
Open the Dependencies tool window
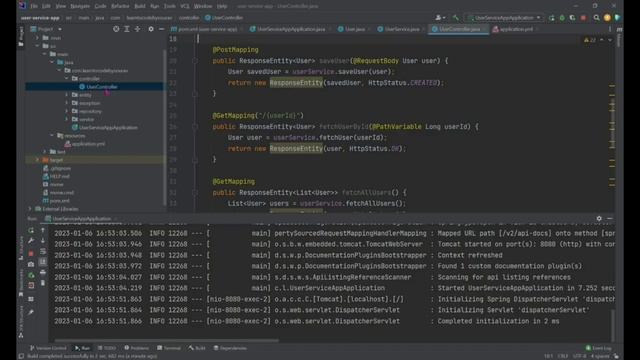pyautogui.click(x=230, y=348)
